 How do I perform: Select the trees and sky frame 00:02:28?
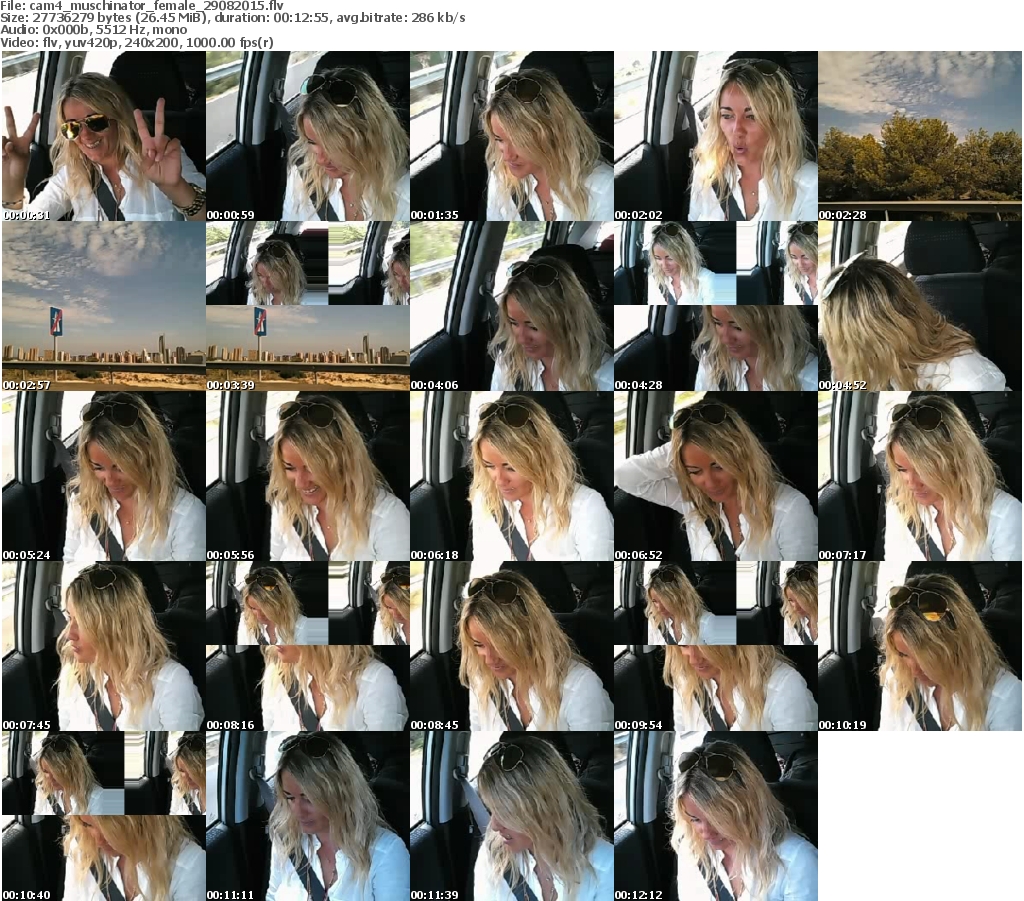point(920,136)
